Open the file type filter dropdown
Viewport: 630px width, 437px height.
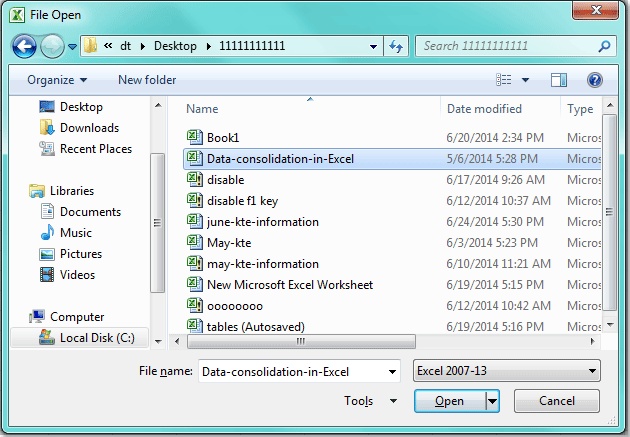coord(506,371)
